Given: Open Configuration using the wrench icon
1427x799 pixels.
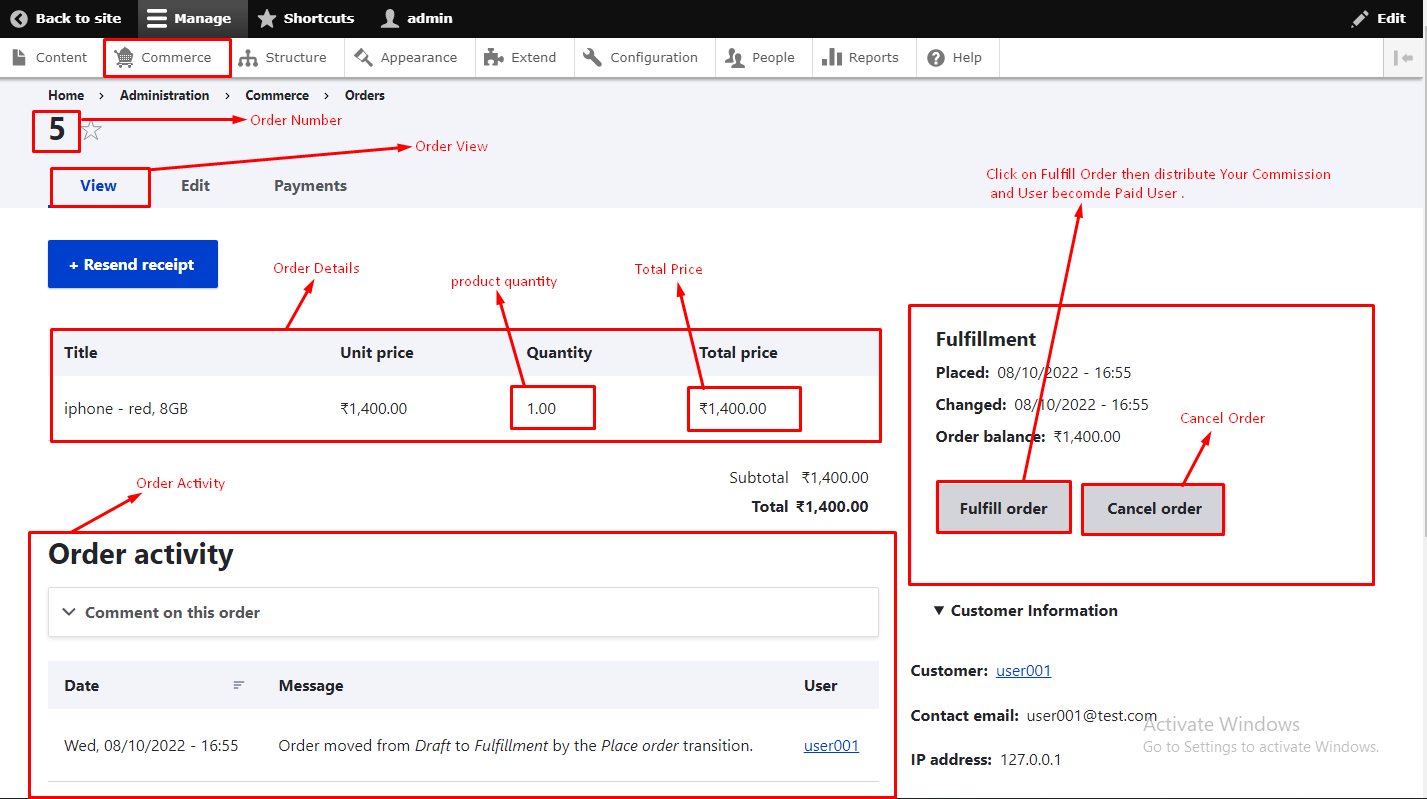Looking at the screenshot, I should [x=593, y=58].
